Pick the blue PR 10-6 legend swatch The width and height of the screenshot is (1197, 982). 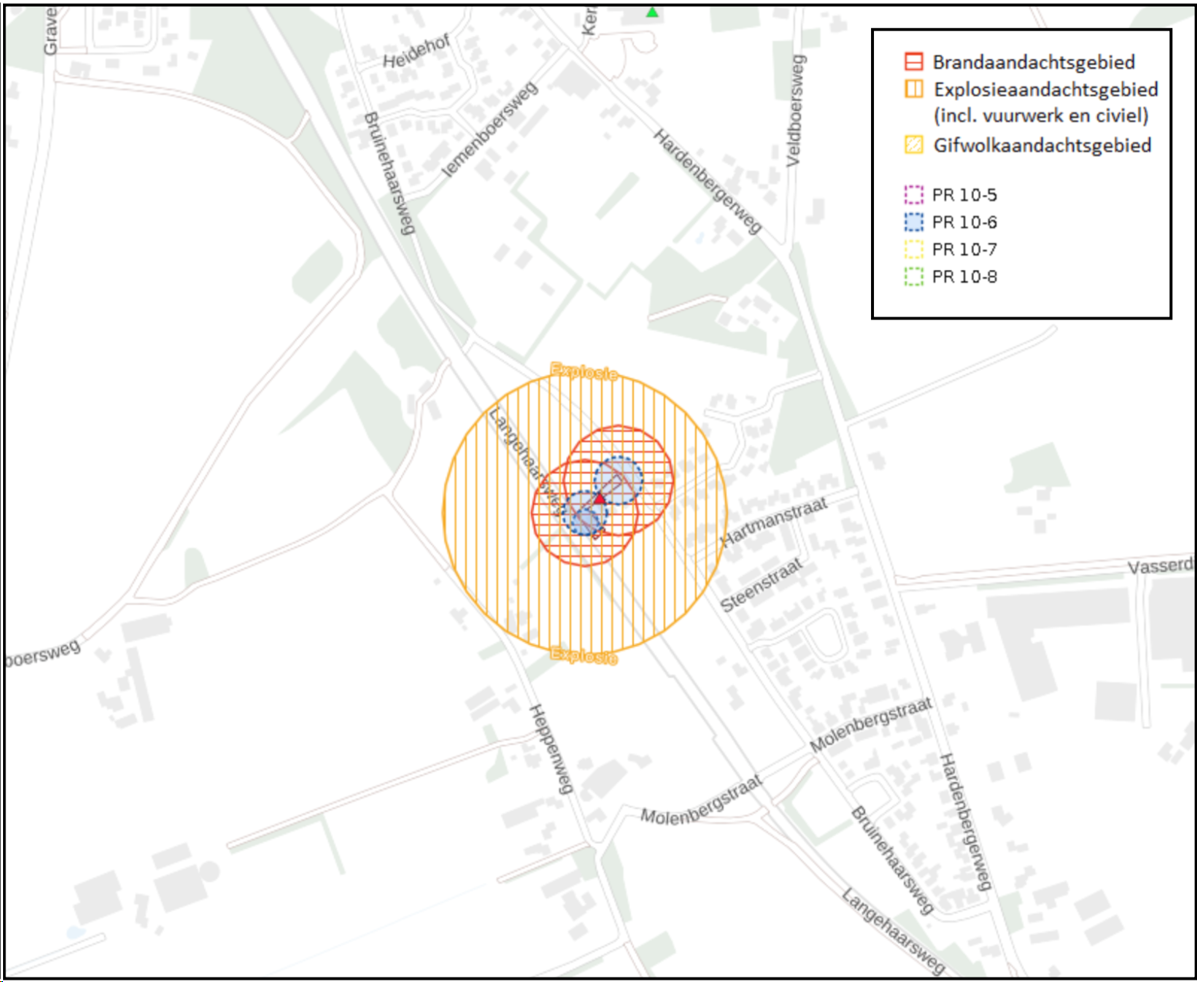pyautogui.click(x=913, y=221)
